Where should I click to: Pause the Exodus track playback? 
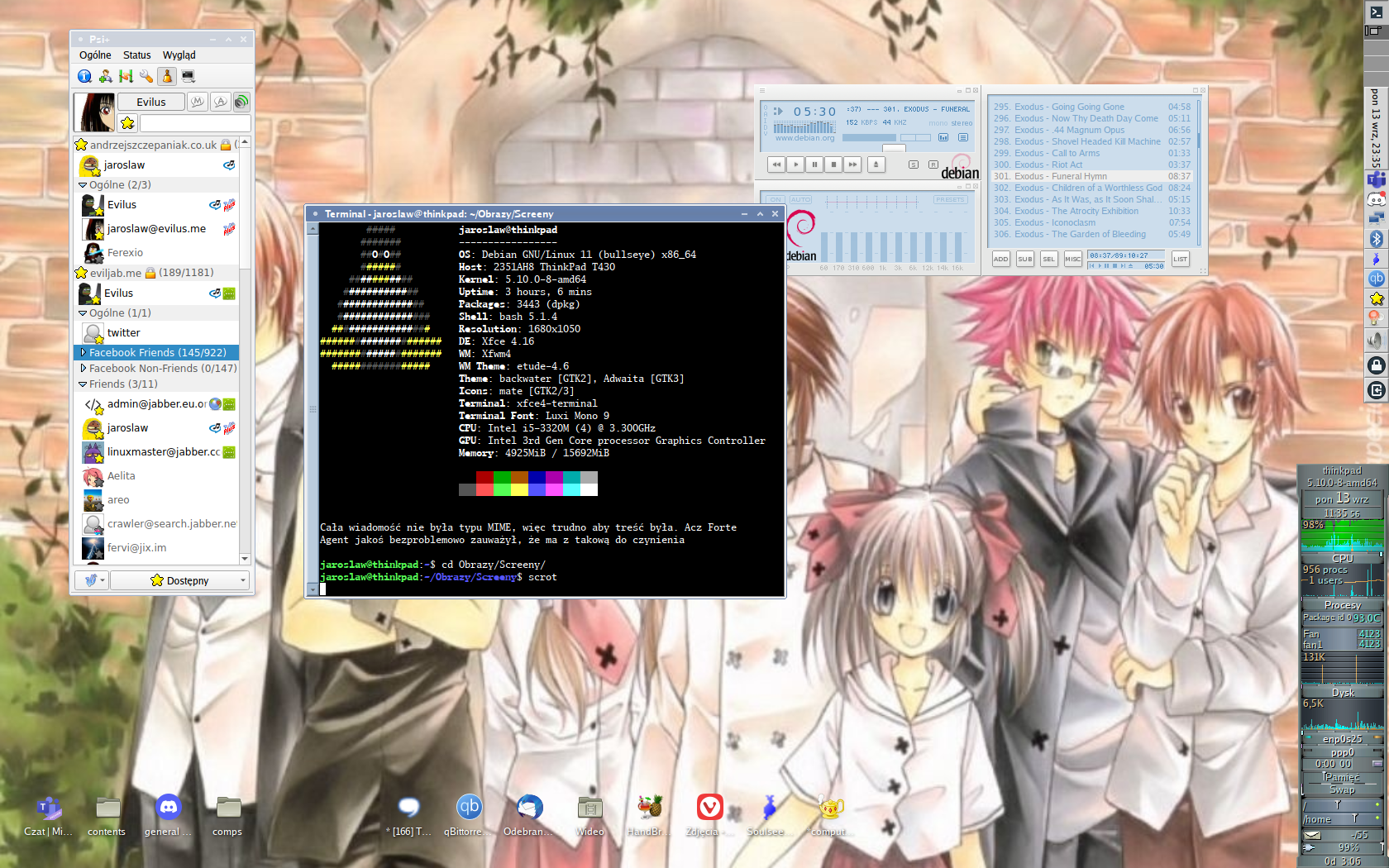pos(814,165)
